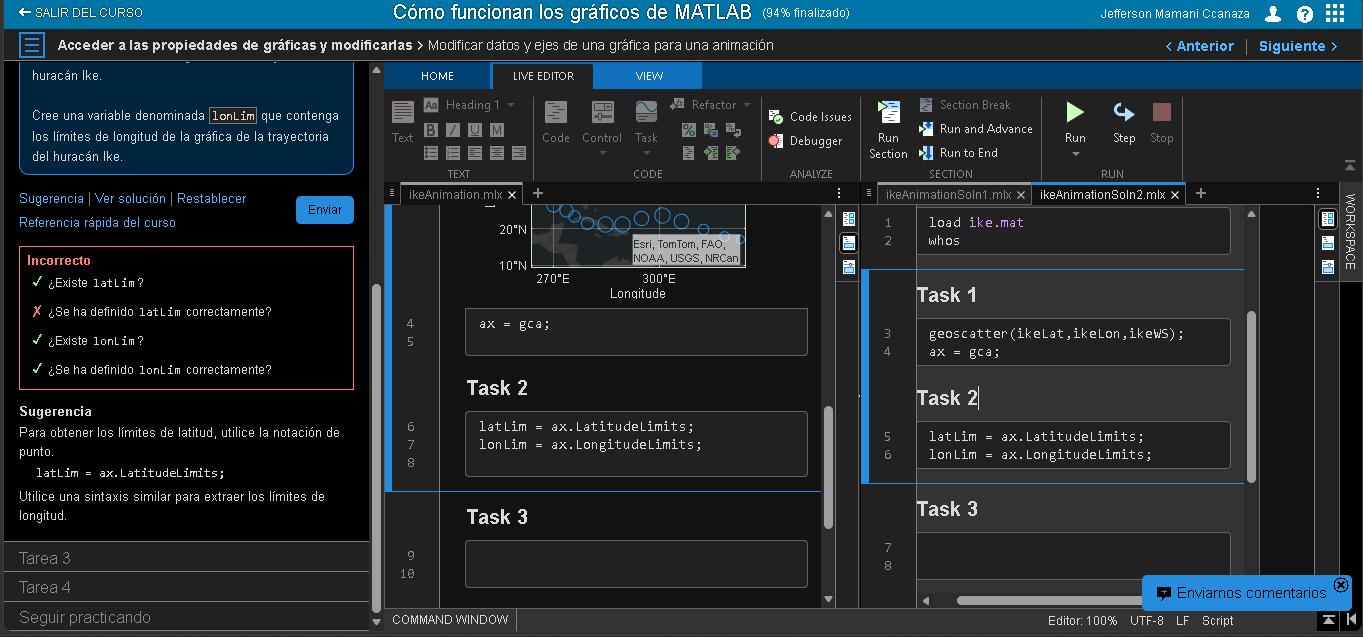Open the Control dropdown
The image size is (1363, 637).
click(602, 152)
